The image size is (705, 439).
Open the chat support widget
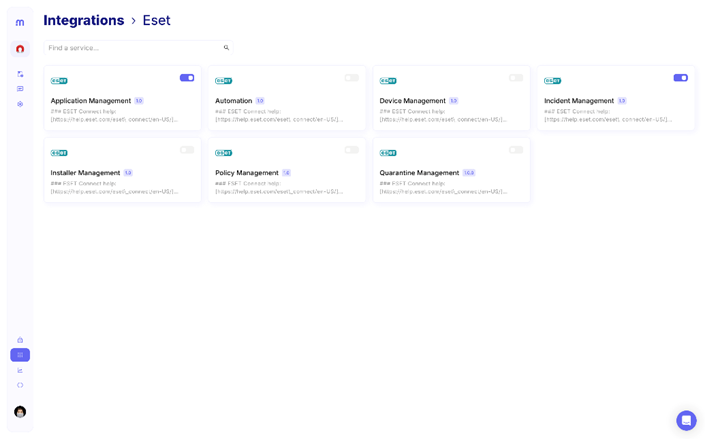point(686,420)
